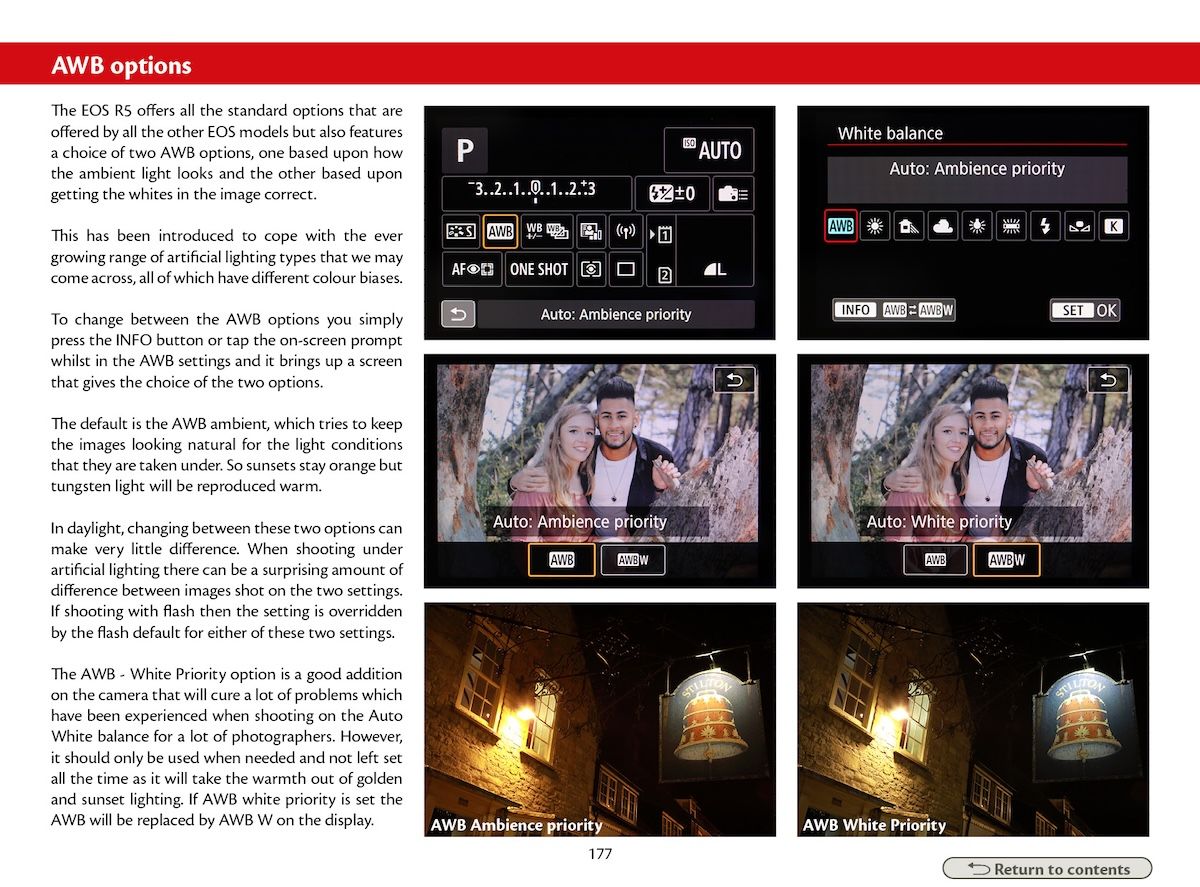Click the Return to contents link
The image size is (1200, 887).
click(1047, 868)
